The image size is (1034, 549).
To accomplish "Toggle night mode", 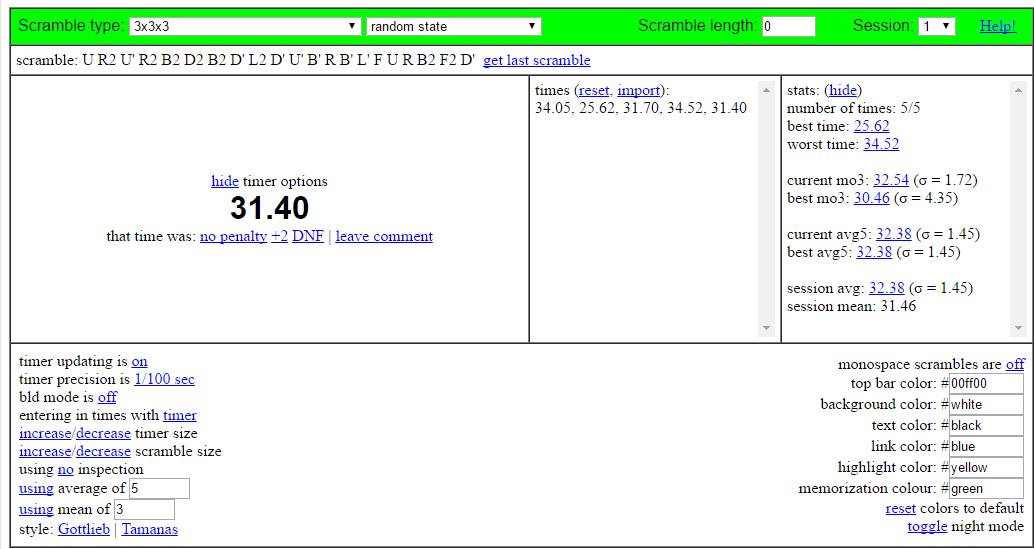I will pyautogui.click(x=927, y=527).
